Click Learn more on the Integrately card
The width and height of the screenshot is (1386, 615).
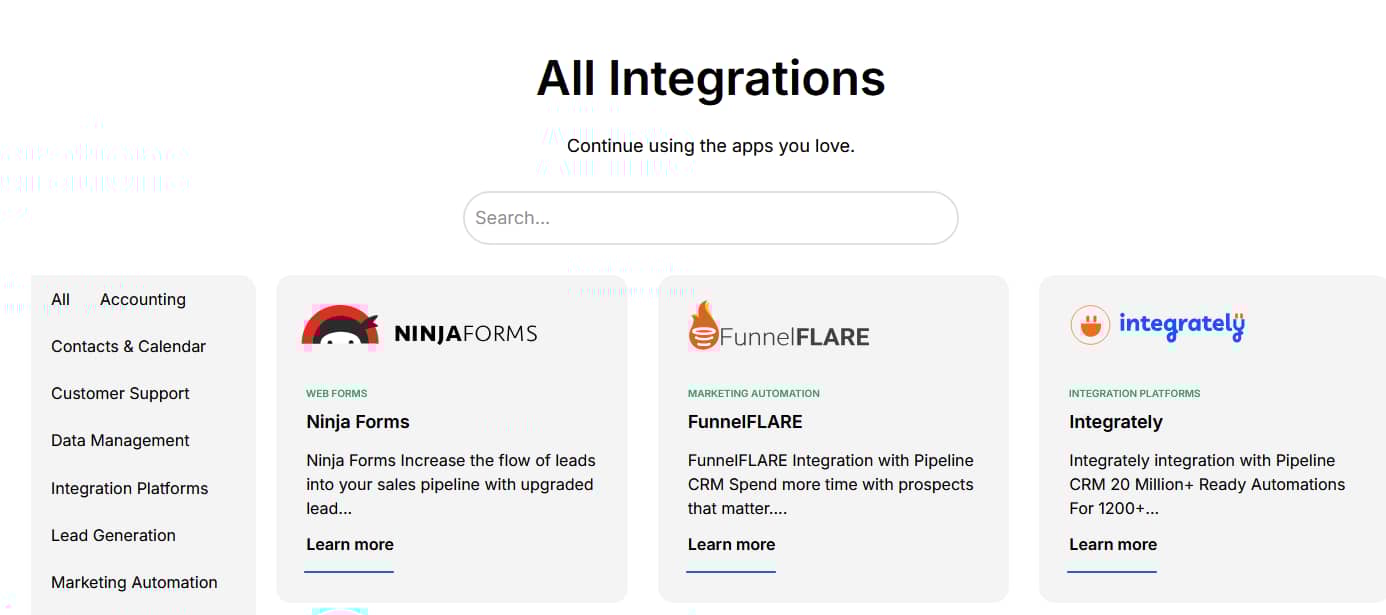[x=1112, y=544]
